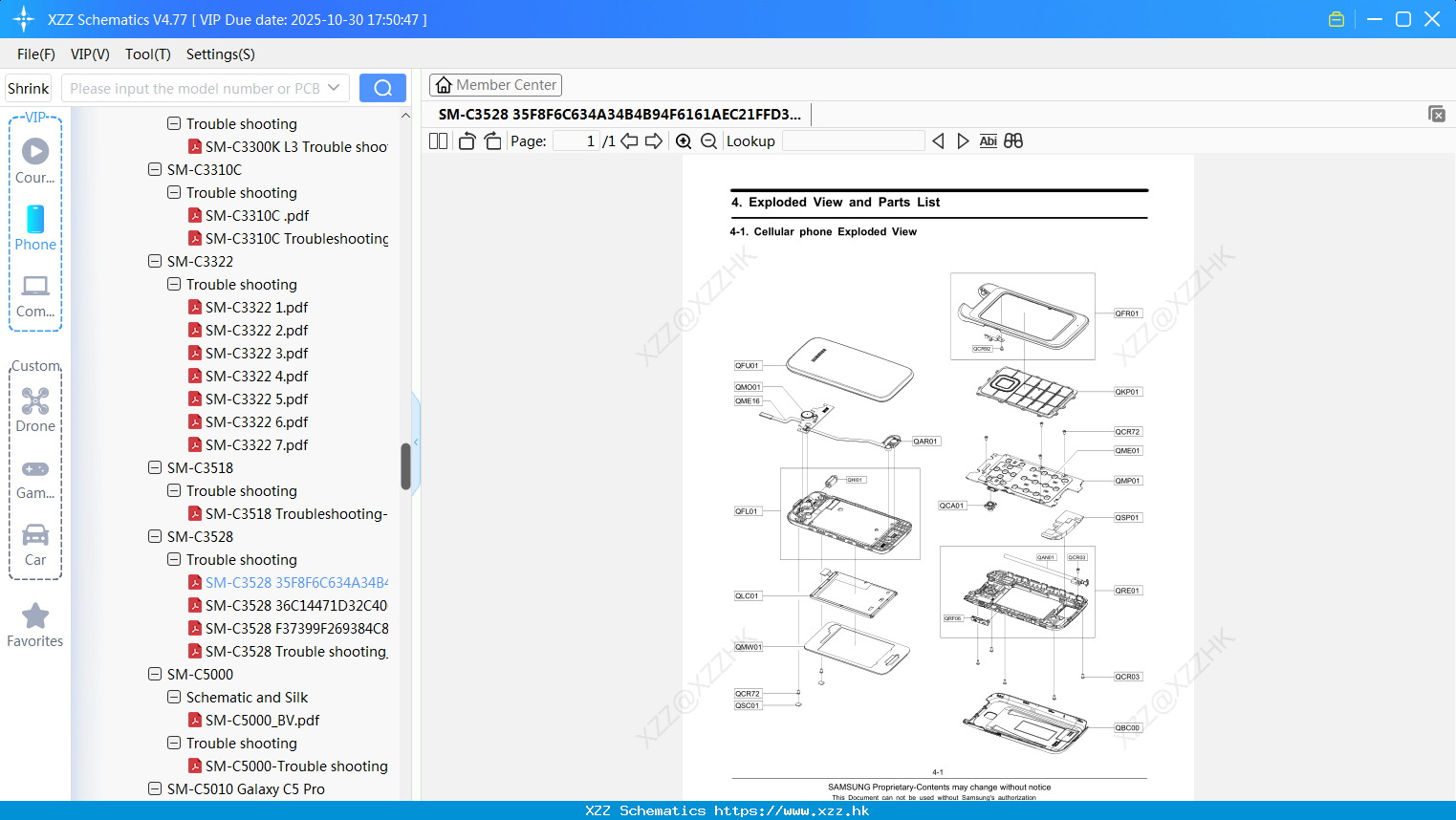Click the Shrink button
This screenshot has height=820, width=1456.
(29, 88)
